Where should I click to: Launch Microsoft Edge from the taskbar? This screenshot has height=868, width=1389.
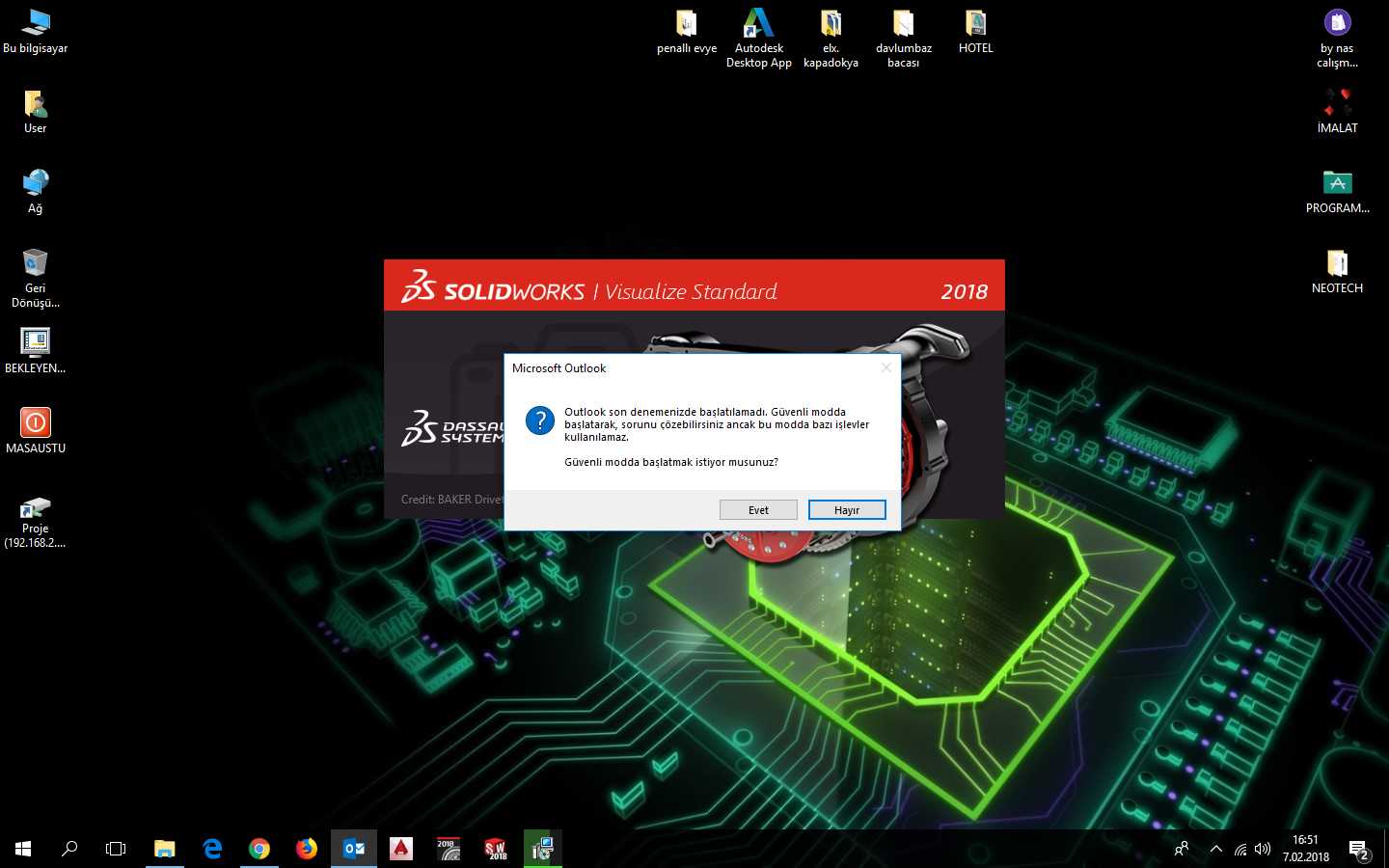(x=212, y=849)
